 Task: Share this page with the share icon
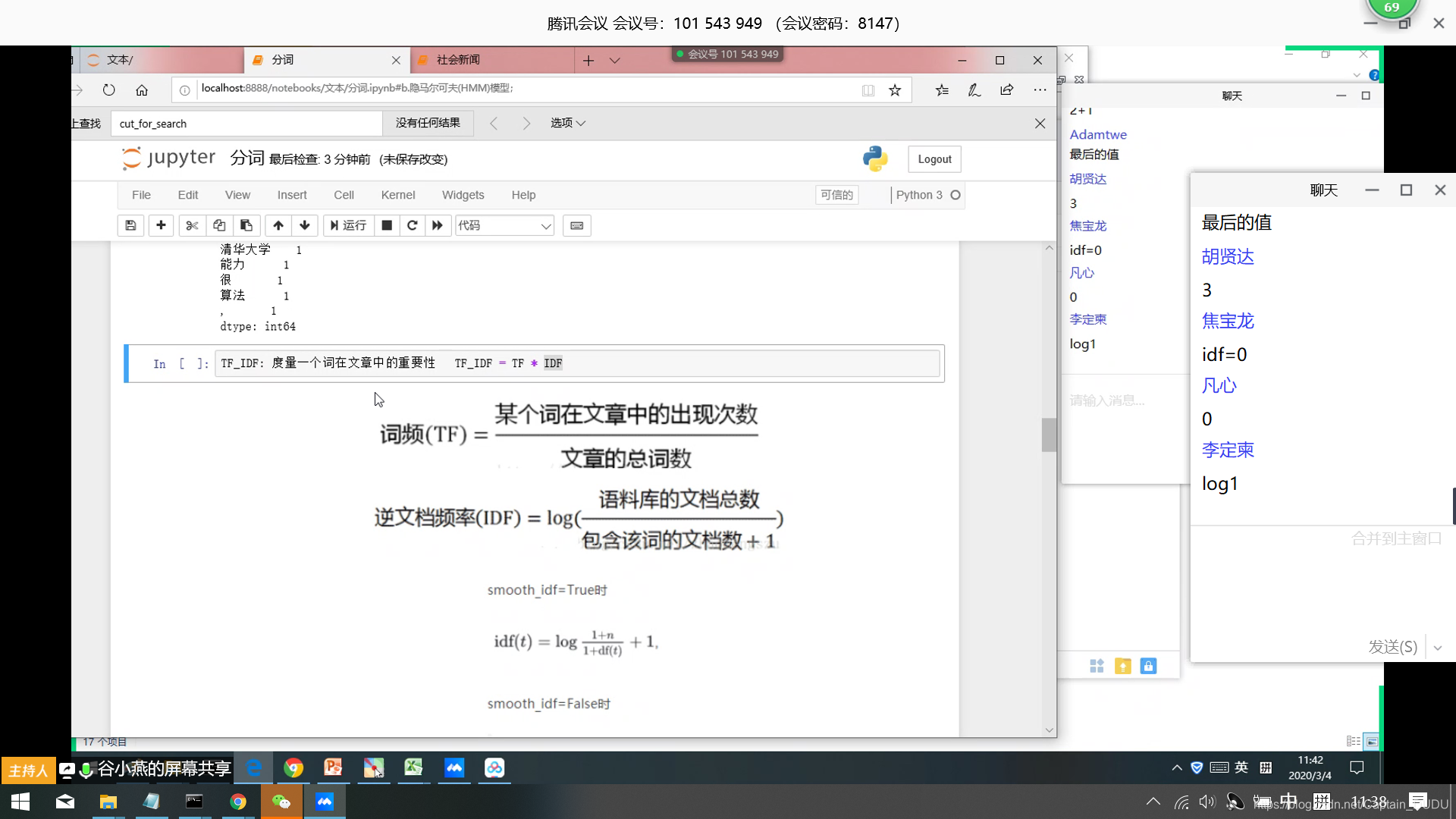pos(1006,89)
